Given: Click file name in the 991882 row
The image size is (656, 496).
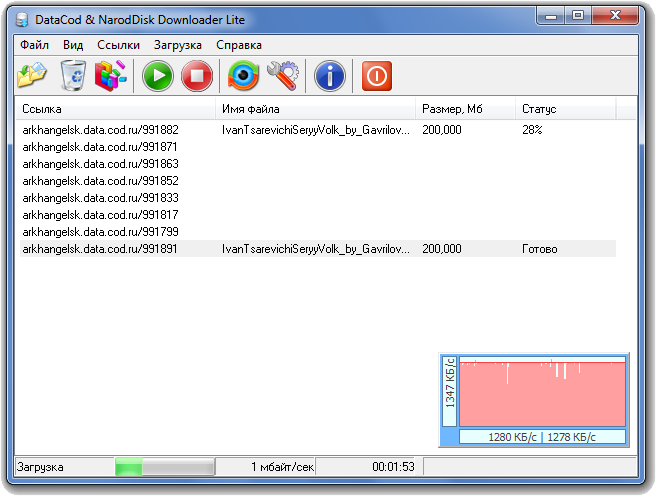Looking at the screenshot, I should click(x=316, y=130).
